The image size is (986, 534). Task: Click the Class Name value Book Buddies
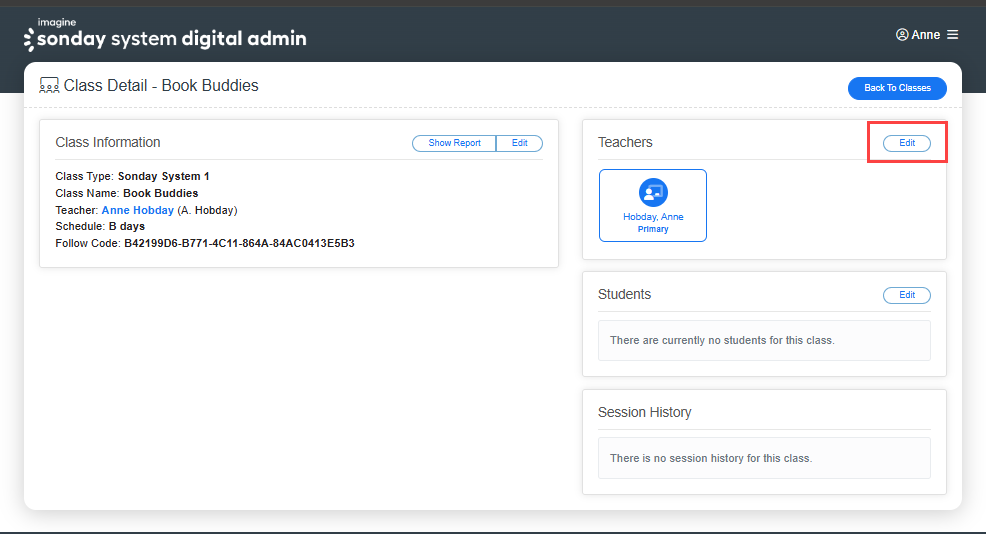click(x=160, y=193)
